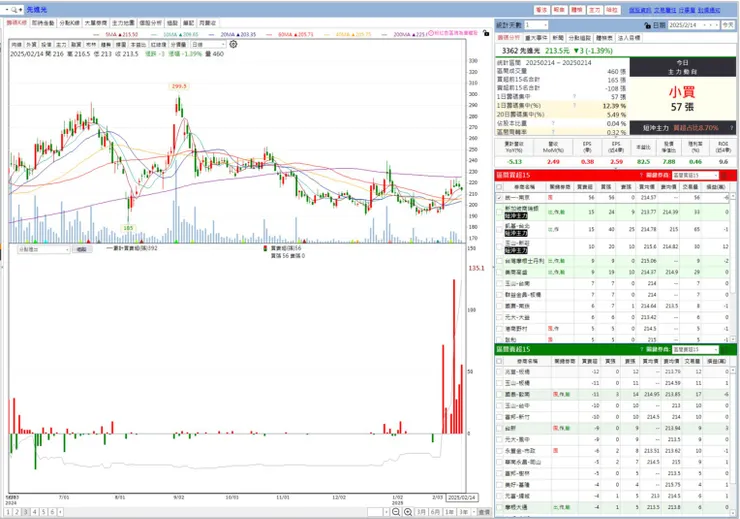Open the 統計天數 dropdown
The image size is (740, 519).
pyautogui.click(x=536, y=25)
